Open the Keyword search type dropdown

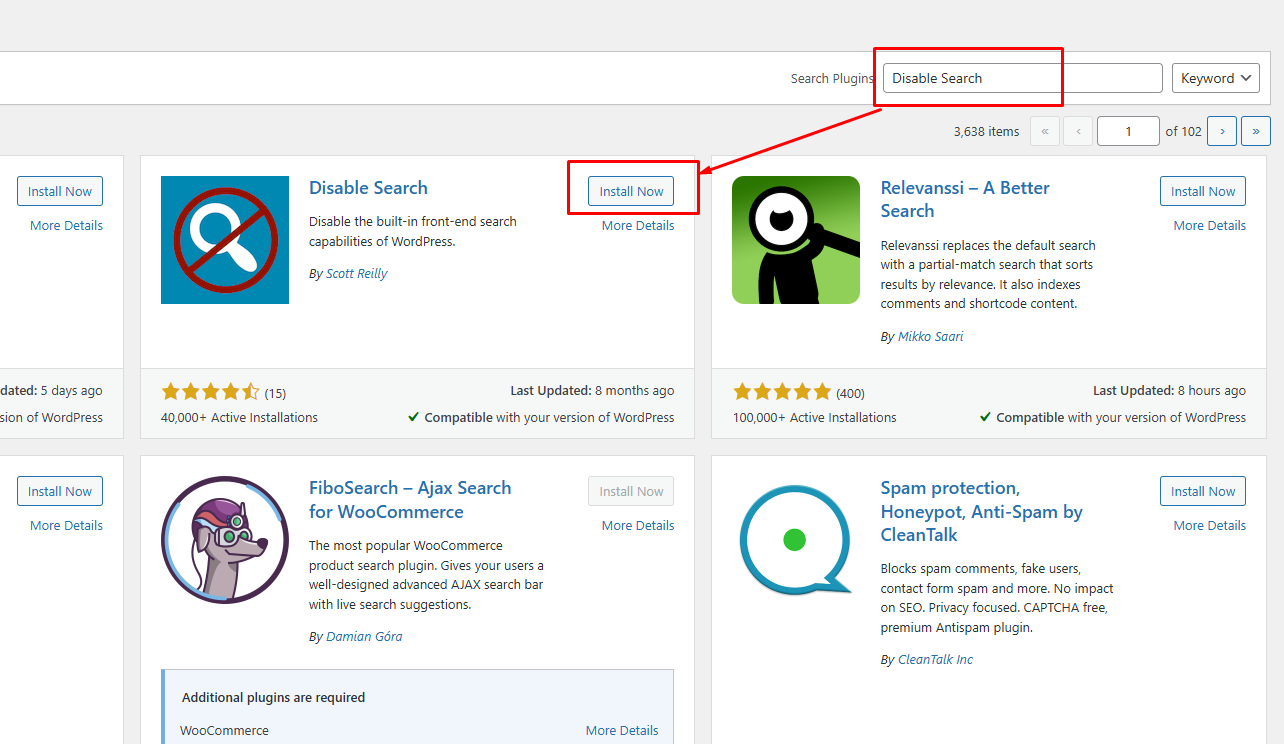point(1215,78)
